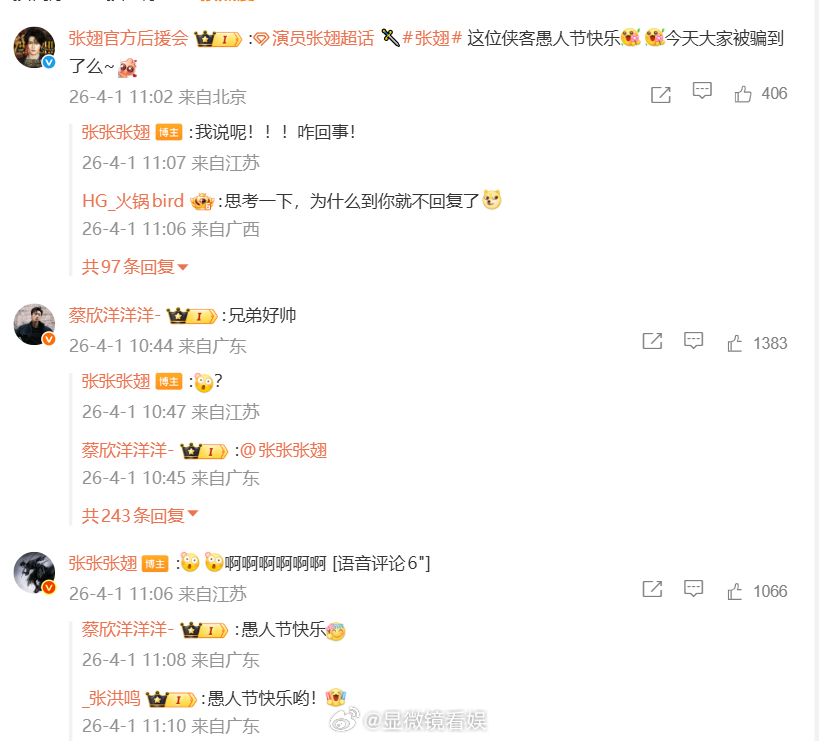The image size is (819, 741).
Task: Expand all 97 replies
Action: pos(135,267)
